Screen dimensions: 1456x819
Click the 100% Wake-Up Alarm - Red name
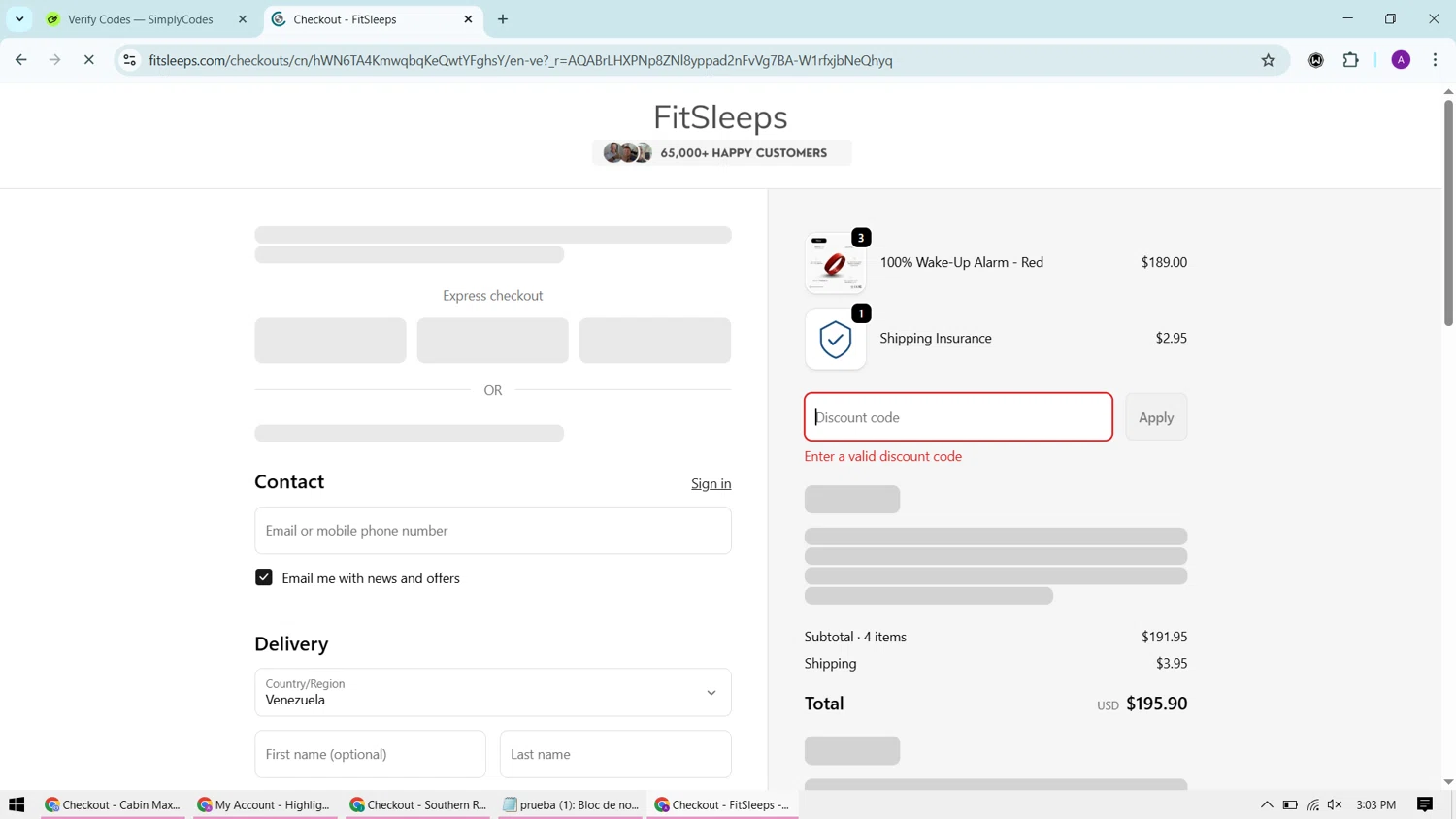coord(962,262)
